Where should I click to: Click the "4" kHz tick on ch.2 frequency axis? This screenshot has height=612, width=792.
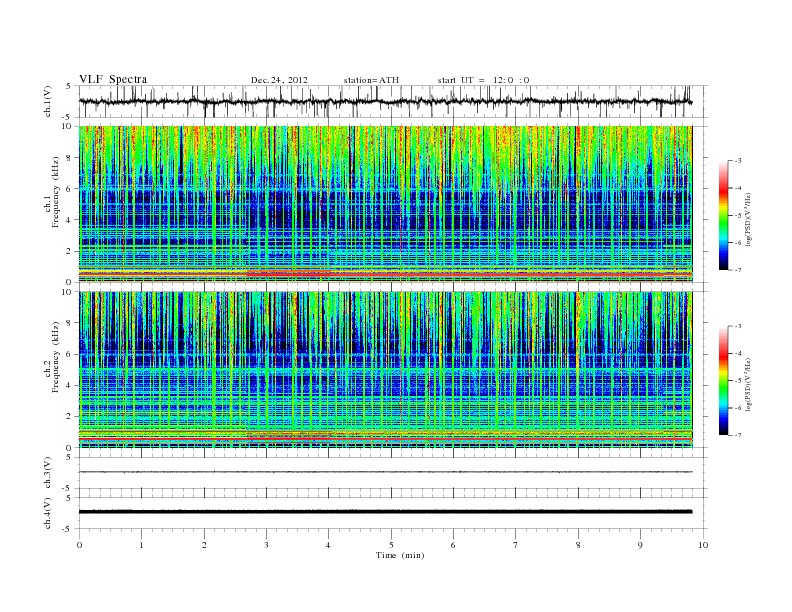point(69,386)
